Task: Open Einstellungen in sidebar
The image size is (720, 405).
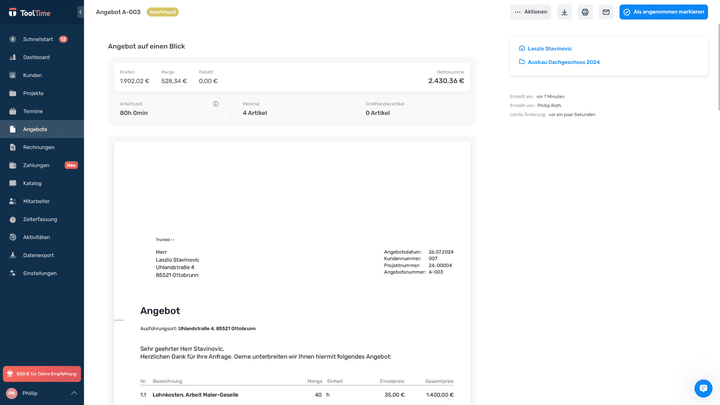Action: pyautogui.click(x=40, y=273)
